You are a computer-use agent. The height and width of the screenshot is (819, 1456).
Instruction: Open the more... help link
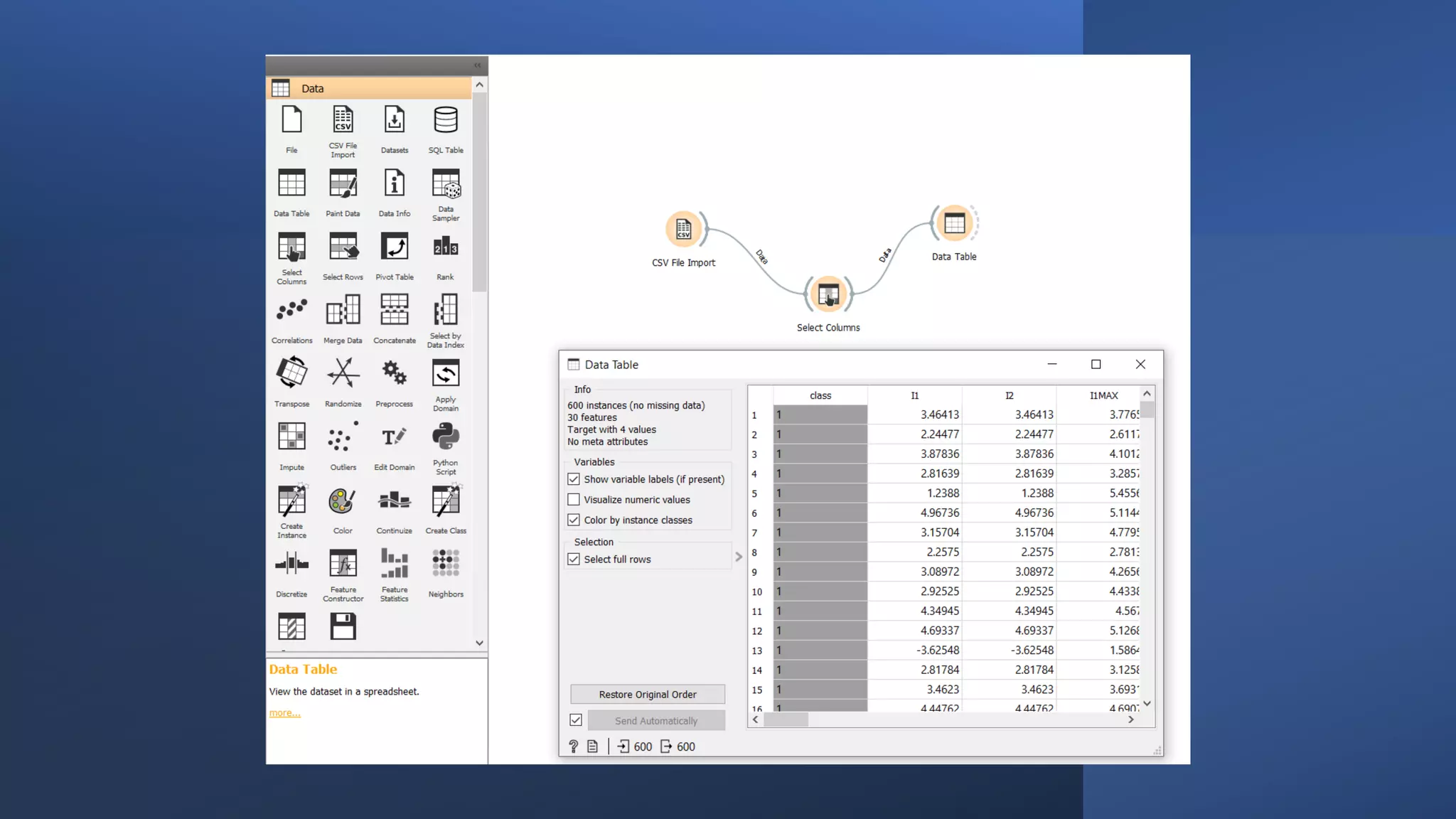[284, 713]
